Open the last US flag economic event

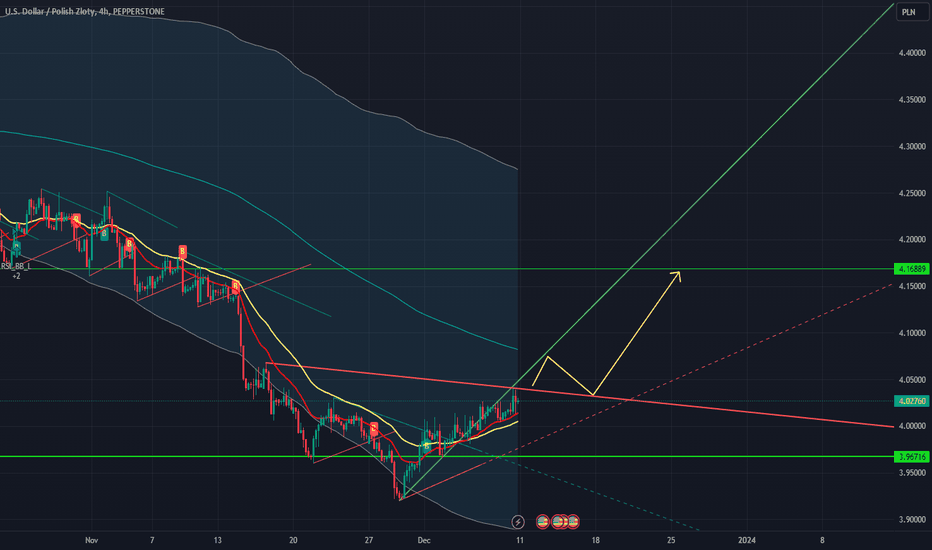click(572, 521)
